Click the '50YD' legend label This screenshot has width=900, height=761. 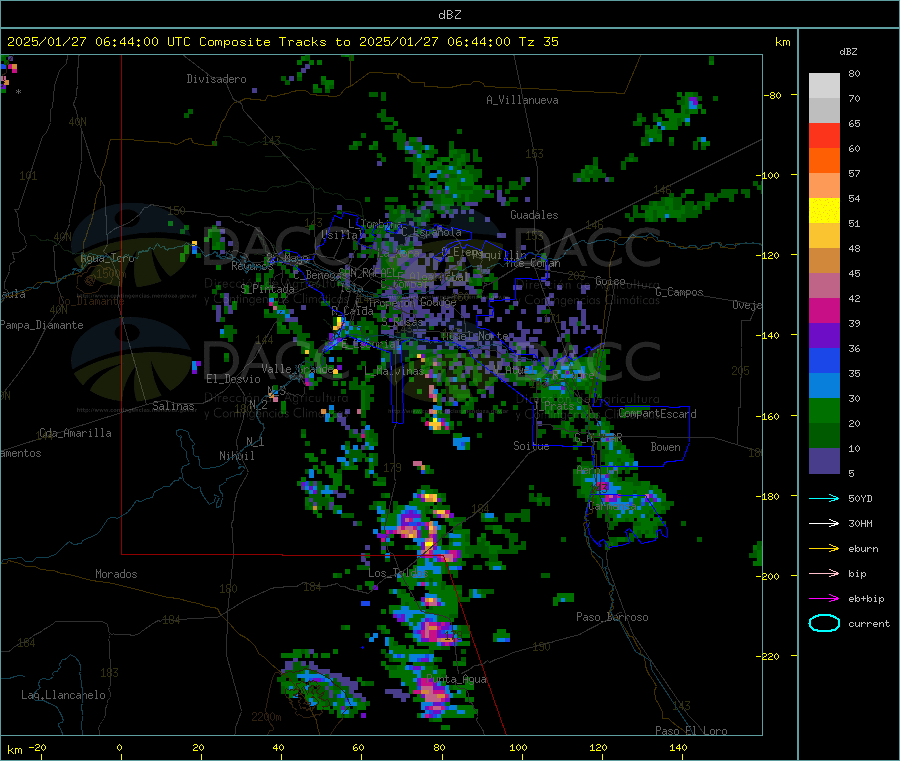[860, 498]
